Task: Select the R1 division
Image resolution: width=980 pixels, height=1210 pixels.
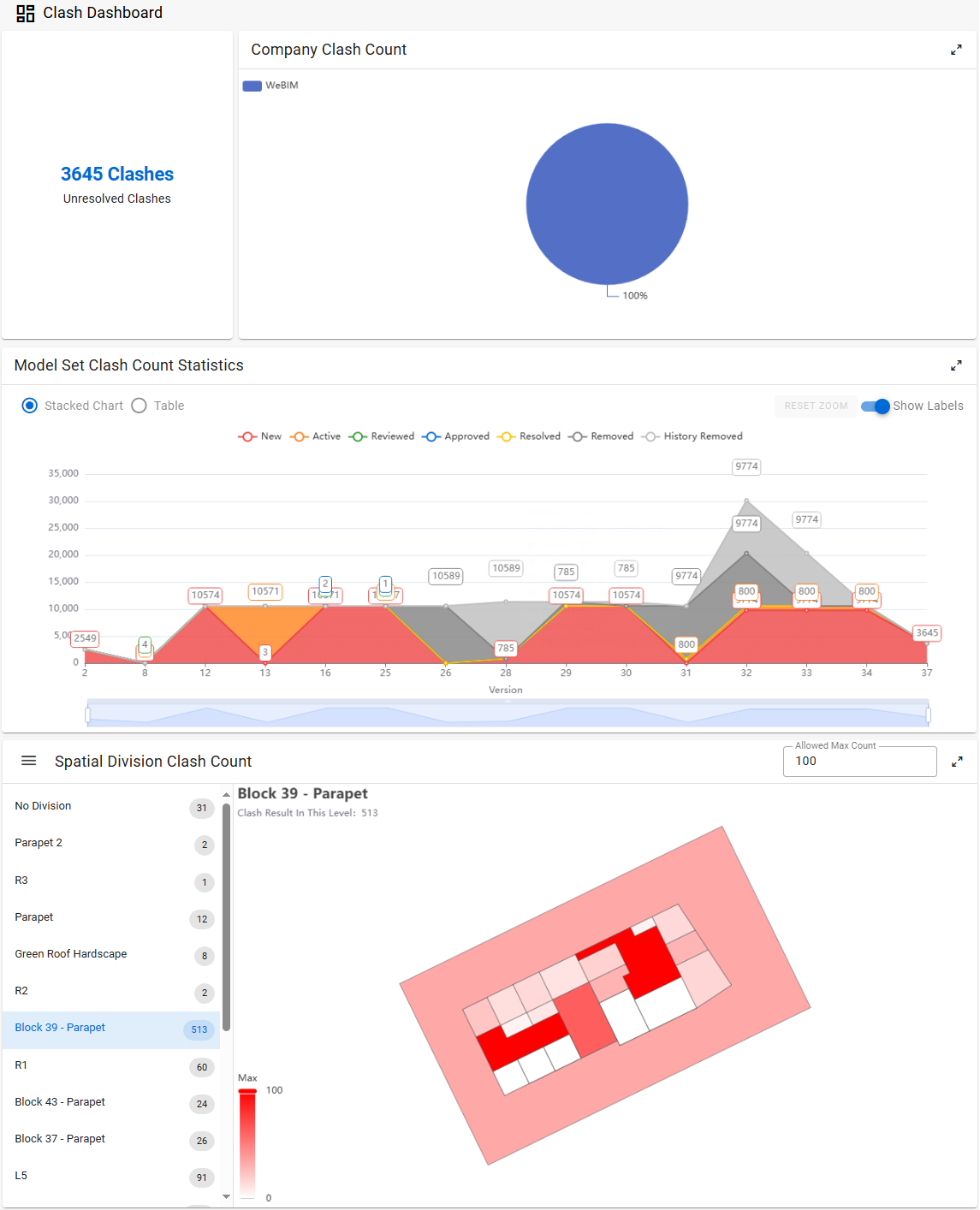Action: pyautogui.click(x=111, y=1065)
